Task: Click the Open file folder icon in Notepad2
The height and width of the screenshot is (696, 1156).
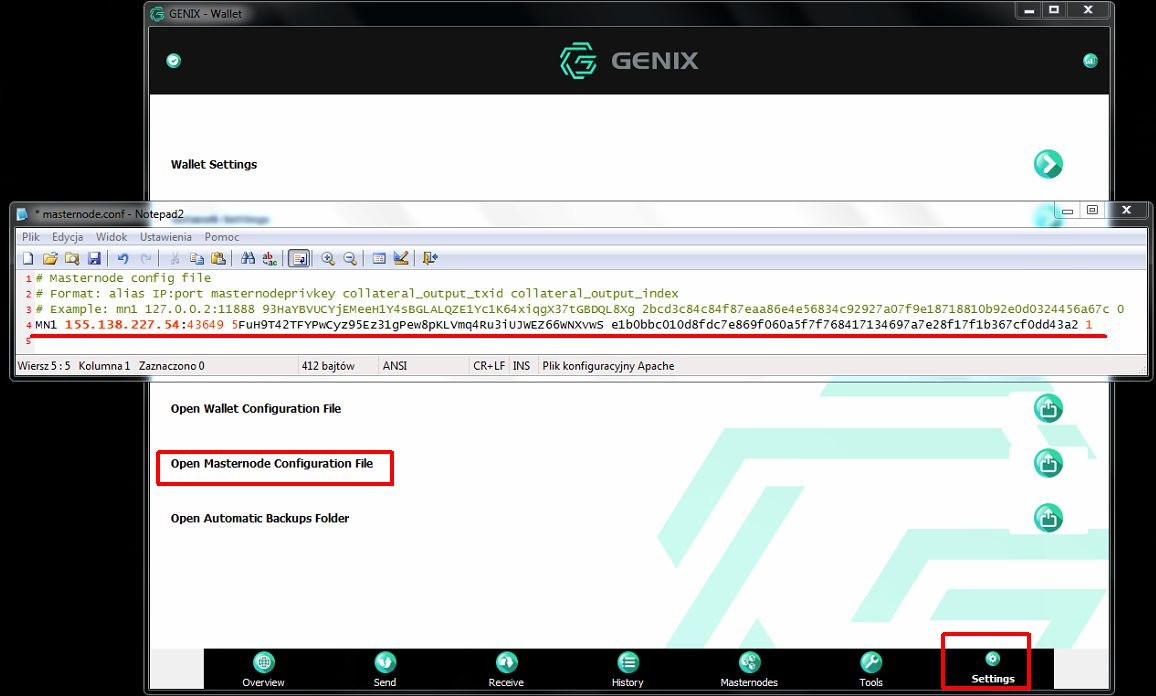Action: pyautogui.click(x=50, y=258)
